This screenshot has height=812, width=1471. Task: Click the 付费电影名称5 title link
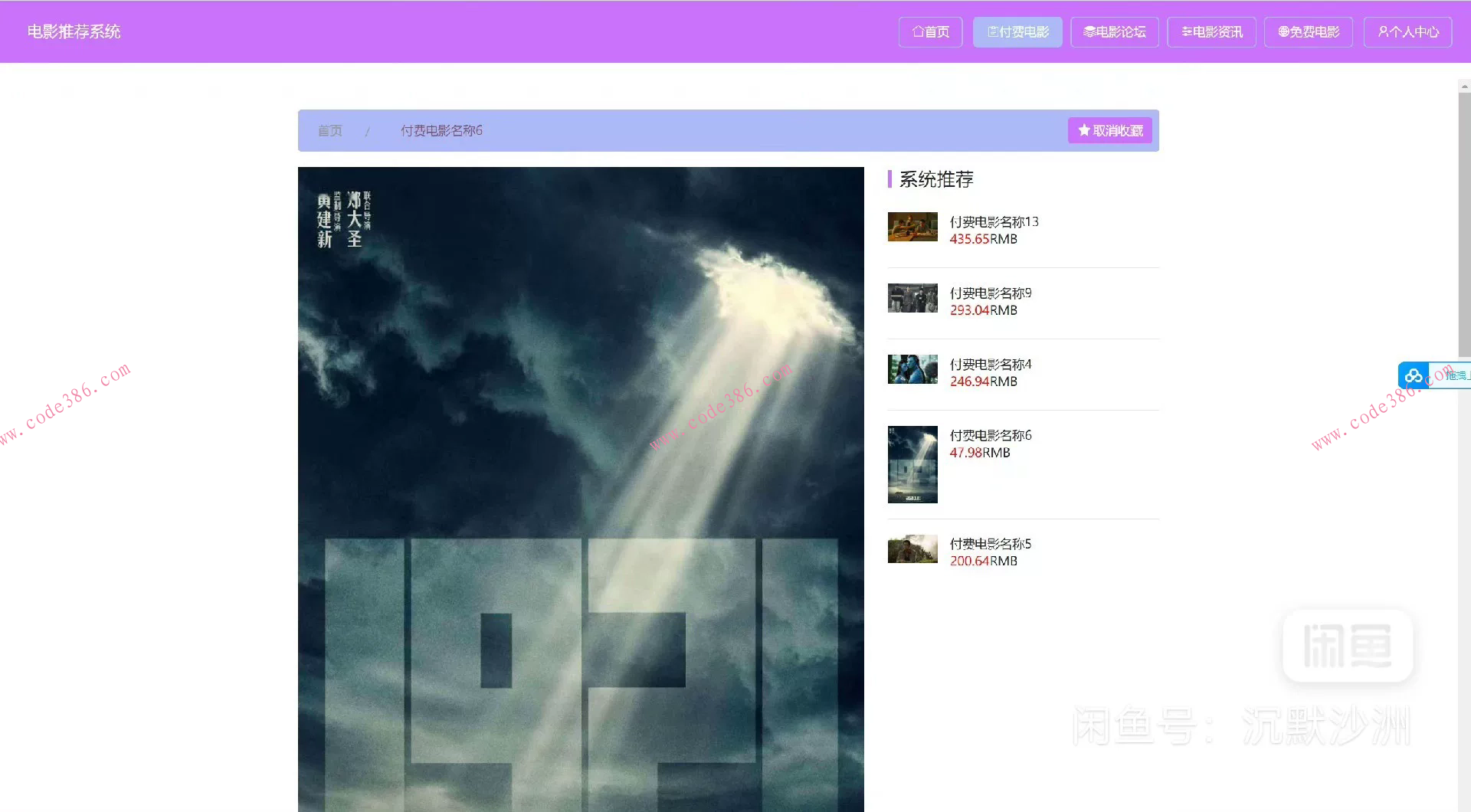point(991,544)
